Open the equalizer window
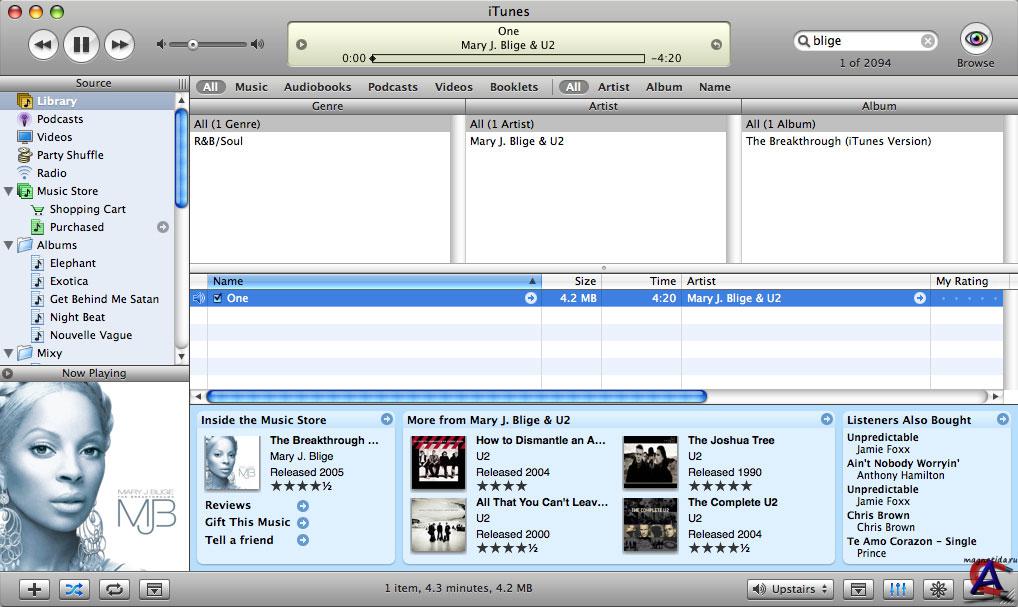Image resolution: width=1018 pixels, height=607 pixels. pos(898,589)
